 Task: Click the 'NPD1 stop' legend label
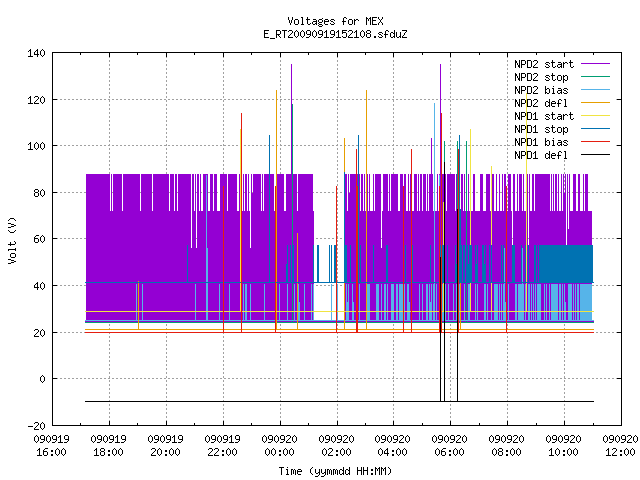pos(541,129)
